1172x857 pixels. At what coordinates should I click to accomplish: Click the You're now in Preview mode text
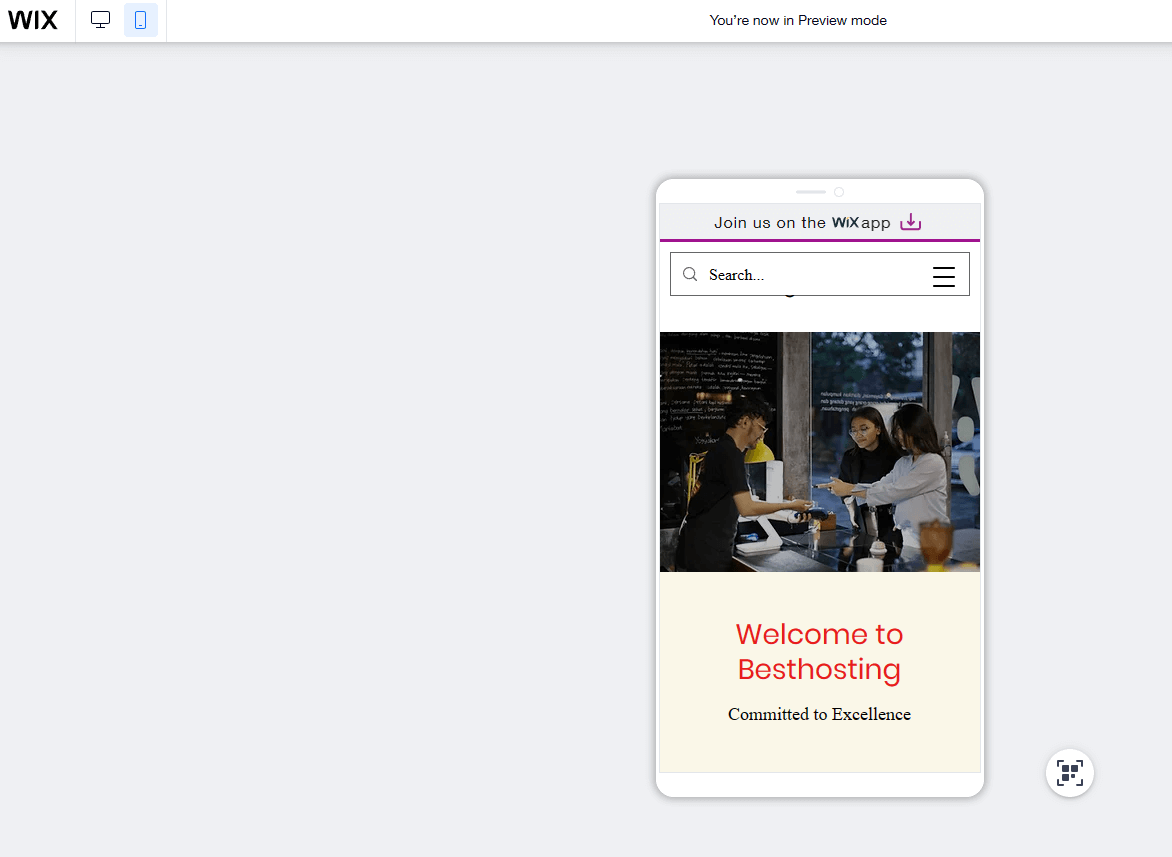coord(798,20)
